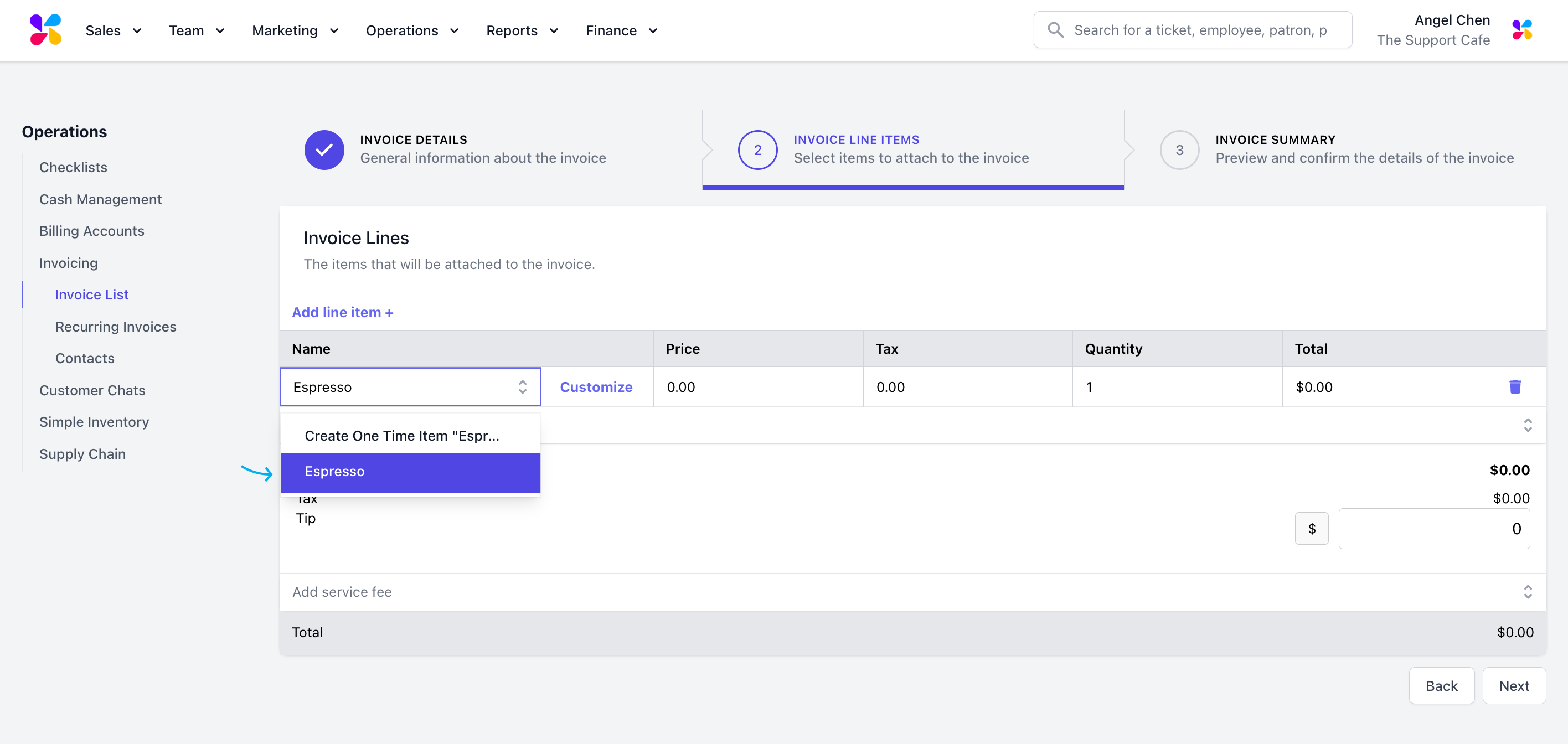The width and height of the screenshot is (1568, 744).
Task: Click the Tax 0.00 field
Action: tap(968, 387)
